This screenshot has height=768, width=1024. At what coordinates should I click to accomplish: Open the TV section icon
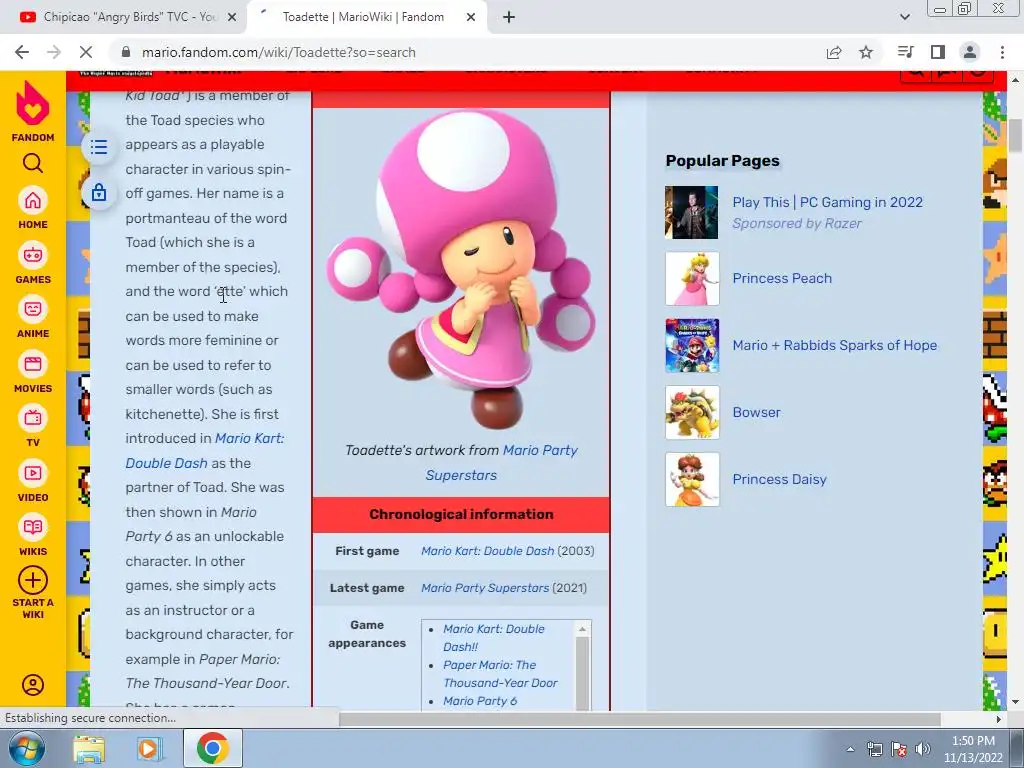[33, 419]
